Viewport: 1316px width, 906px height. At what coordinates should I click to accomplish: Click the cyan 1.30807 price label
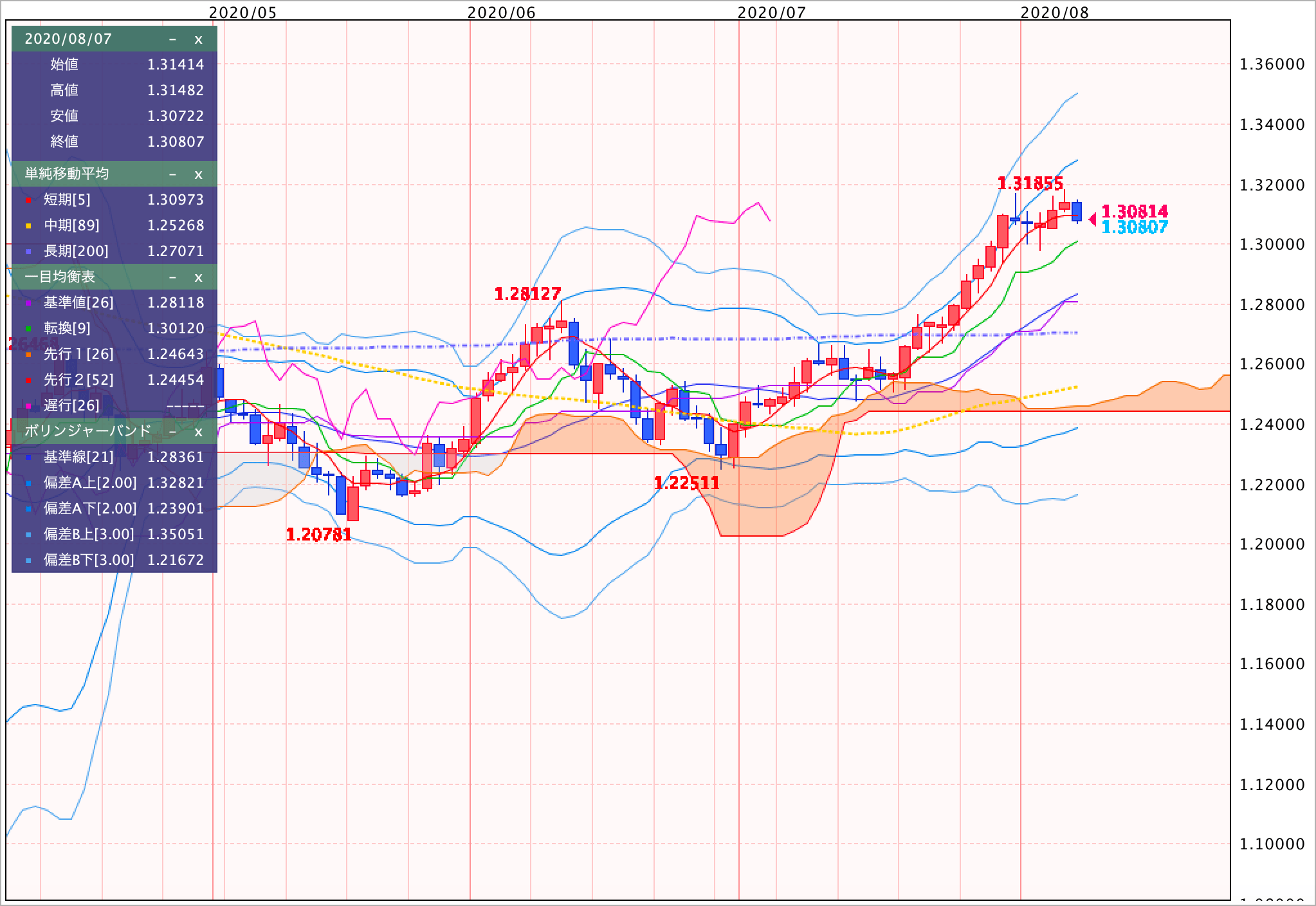click(x=1135, y=227)
